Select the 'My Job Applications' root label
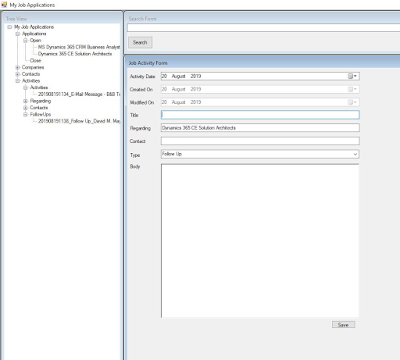The height and width of the screenshot is (360, 400). [34, 27]
